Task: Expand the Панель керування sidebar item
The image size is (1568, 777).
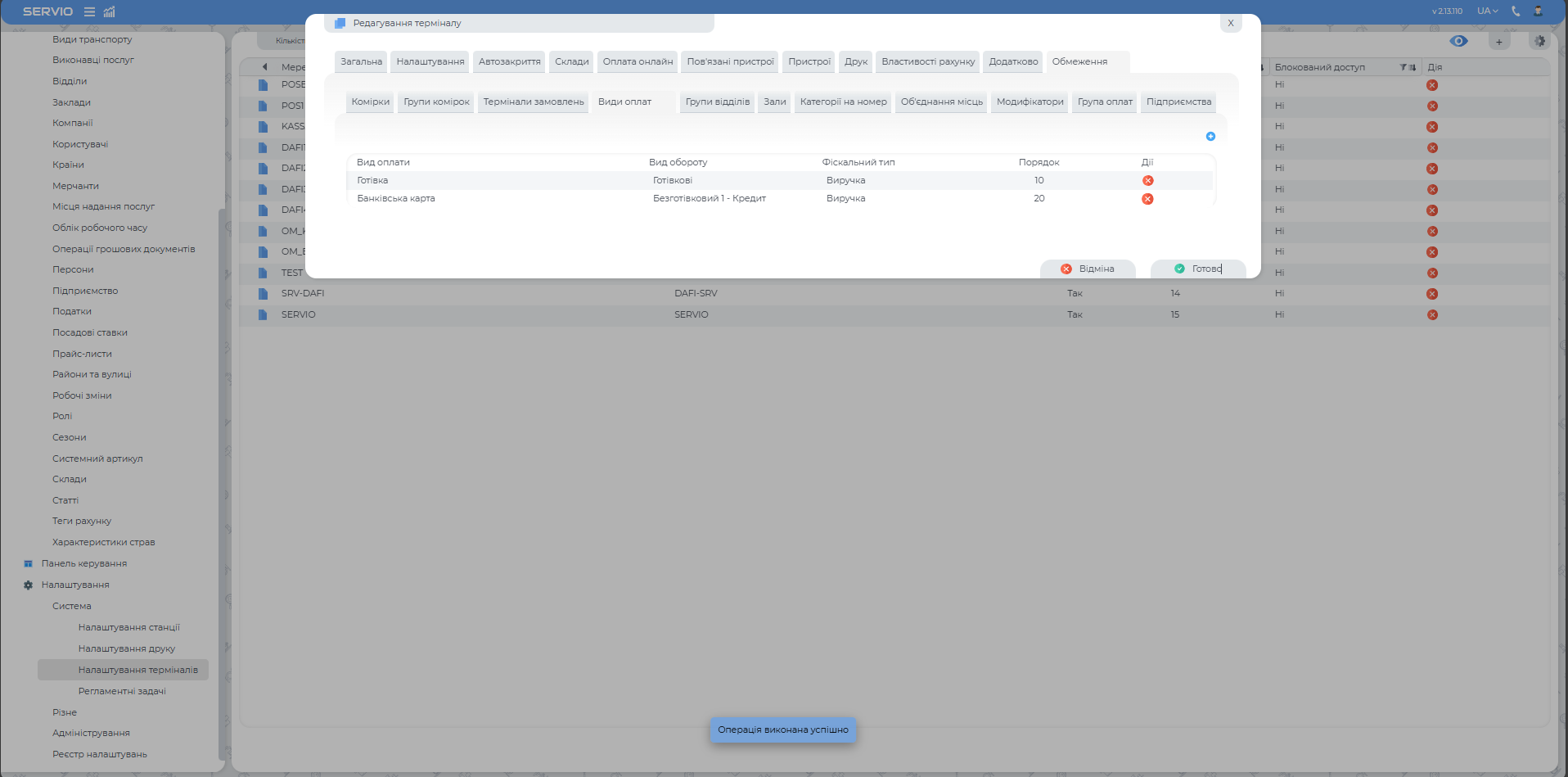Action: pos(83,563)
